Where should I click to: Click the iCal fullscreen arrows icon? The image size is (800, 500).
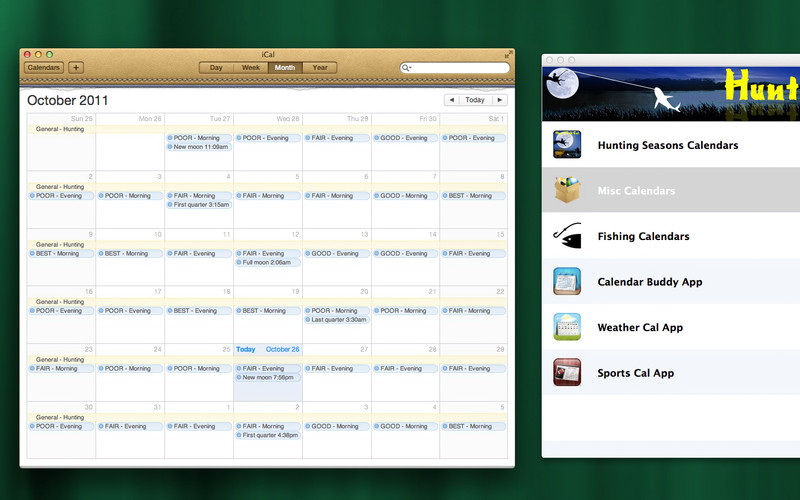pyautogui.click(x=507, y=54)
